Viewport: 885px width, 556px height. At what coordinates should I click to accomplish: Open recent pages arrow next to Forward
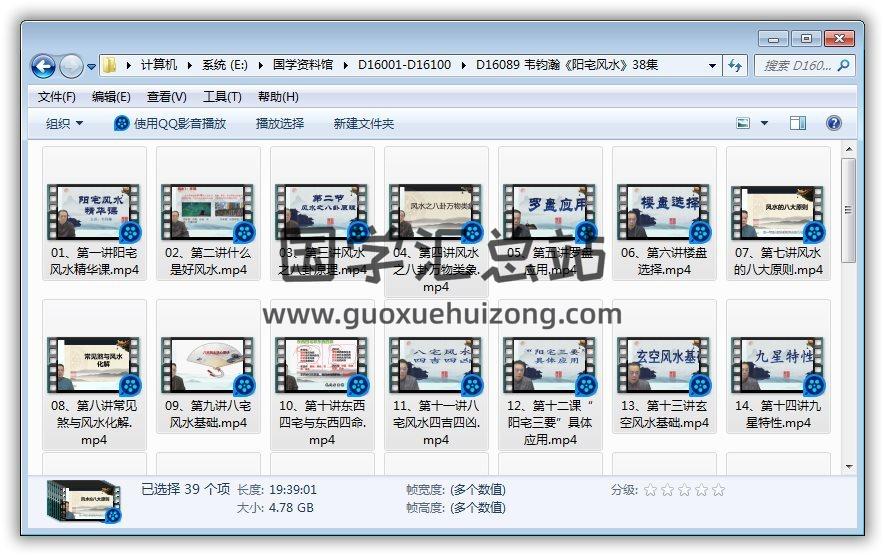[x=92, y=67]
